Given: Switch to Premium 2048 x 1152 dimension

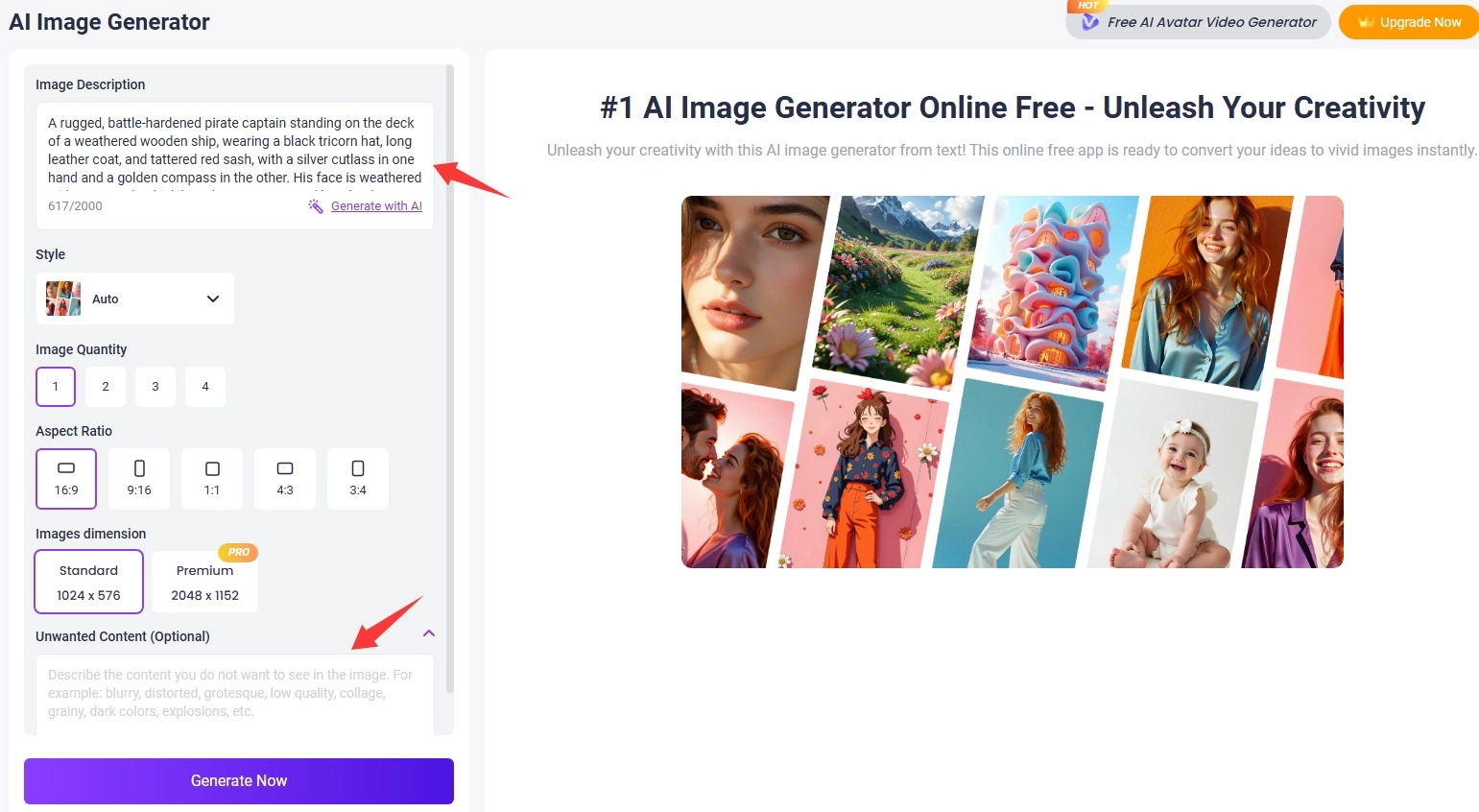Looking at the screenshot, I should click(204, 582).
